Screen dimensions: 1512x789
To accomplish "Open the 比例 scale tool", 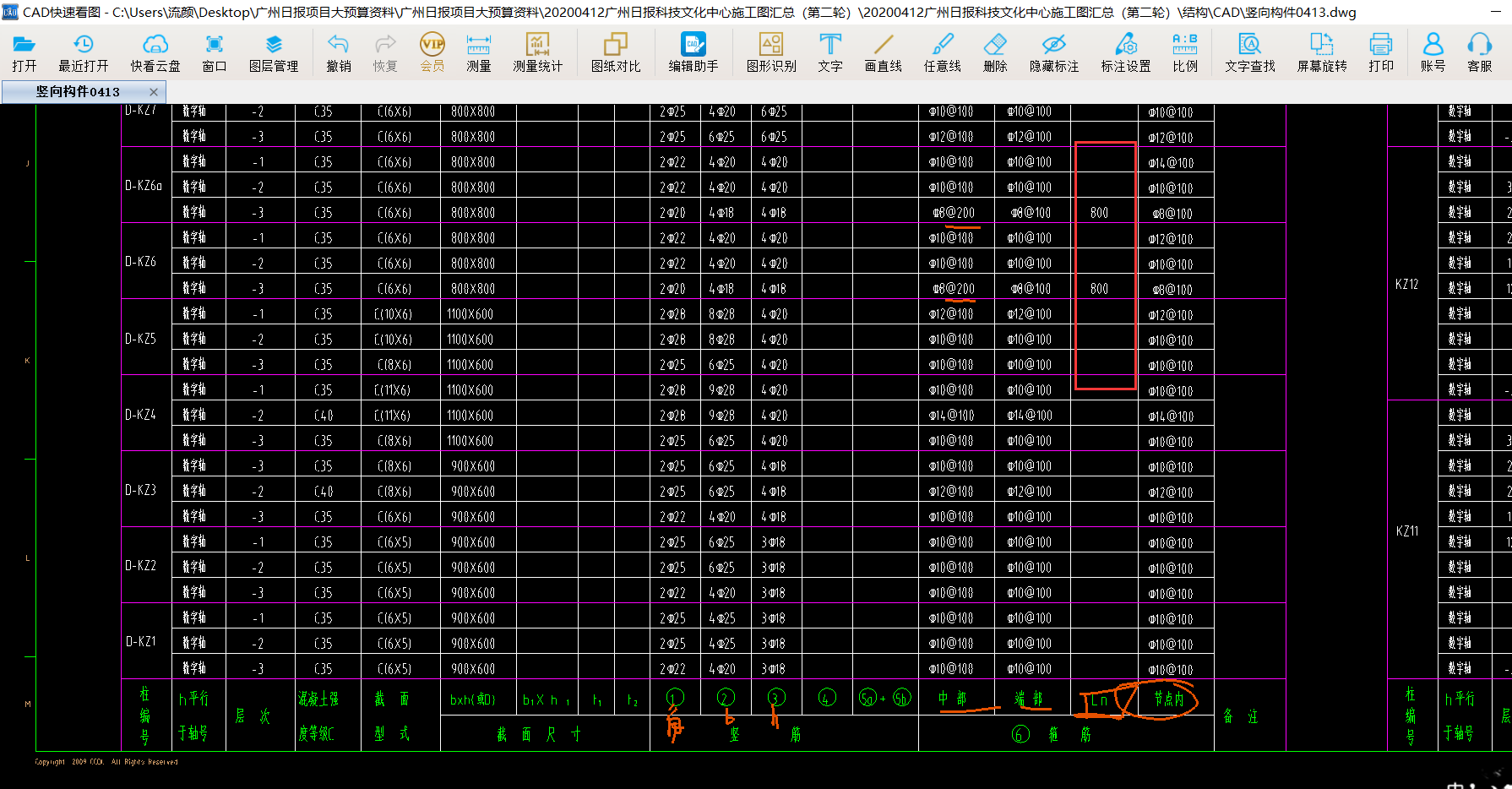I will [1185, 52].
